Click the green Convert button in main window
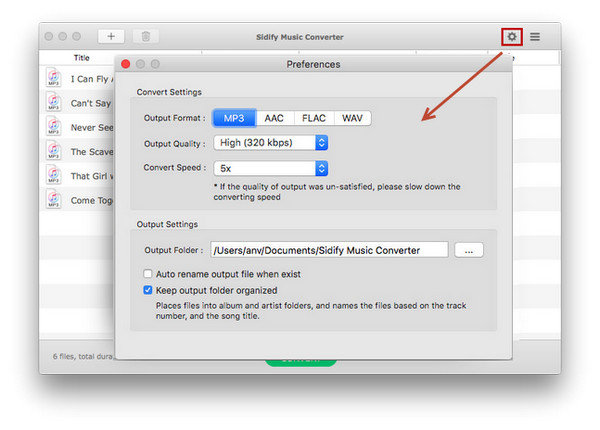The width and height of the screenshot is (600, 430). click(301, 362)
